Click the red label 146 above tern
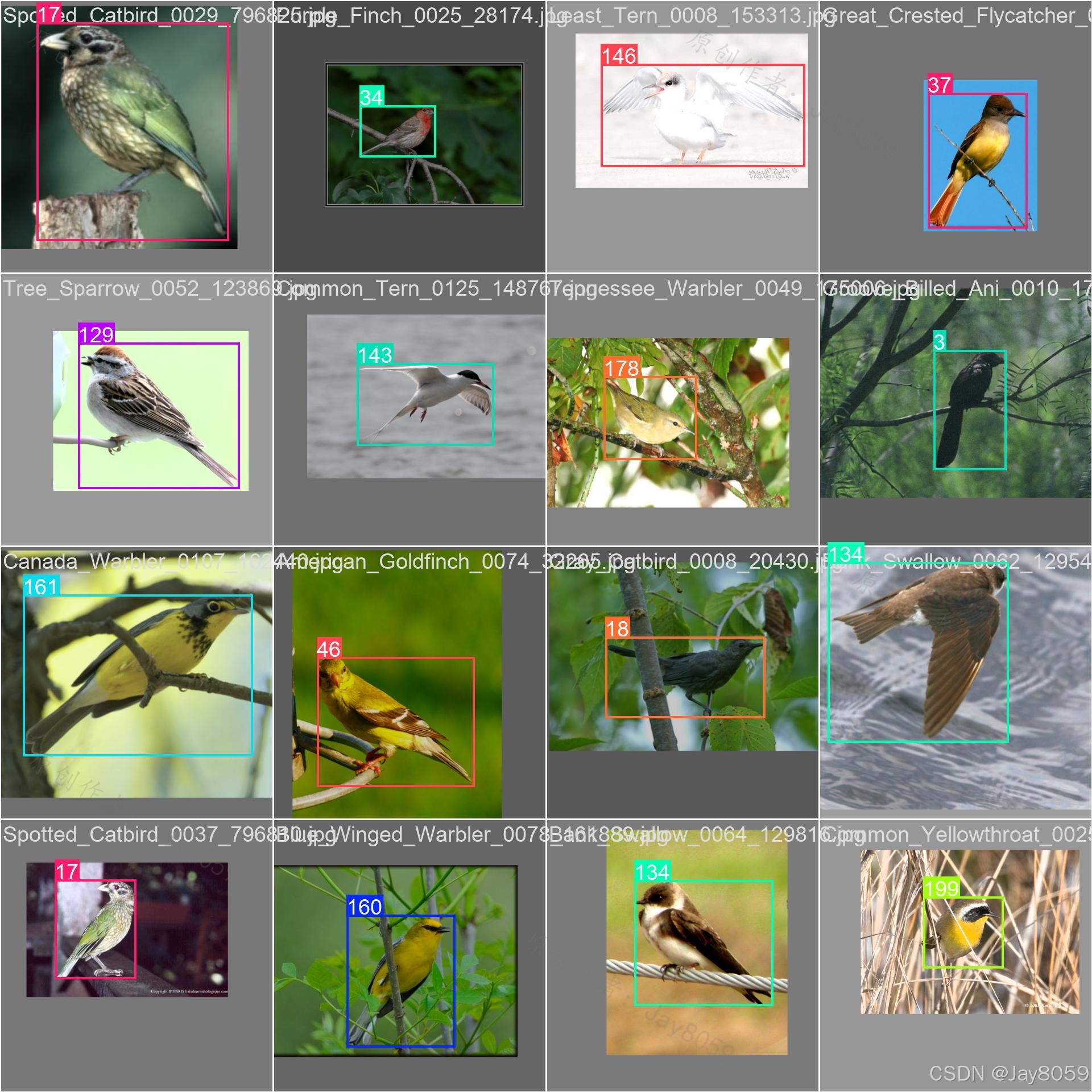This screenshot has height=1092, width=1092. coord(618,56)
